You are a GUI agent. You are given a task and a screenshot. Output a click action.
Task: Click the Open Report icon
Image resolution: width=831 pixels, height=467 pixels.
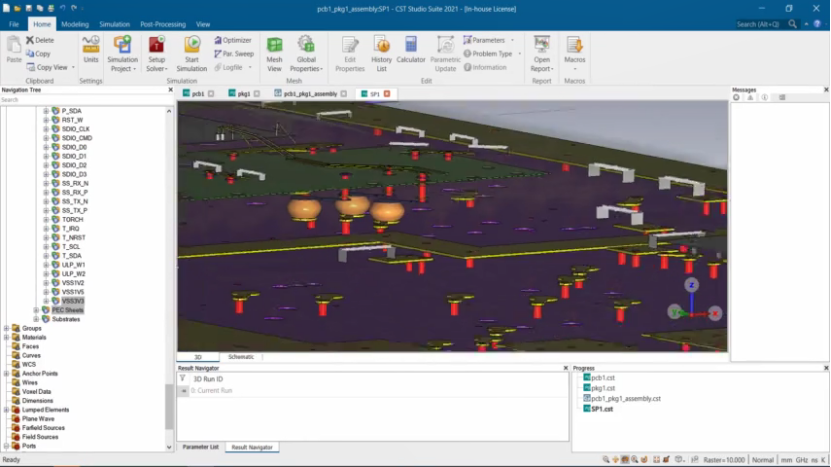(542, 45)
